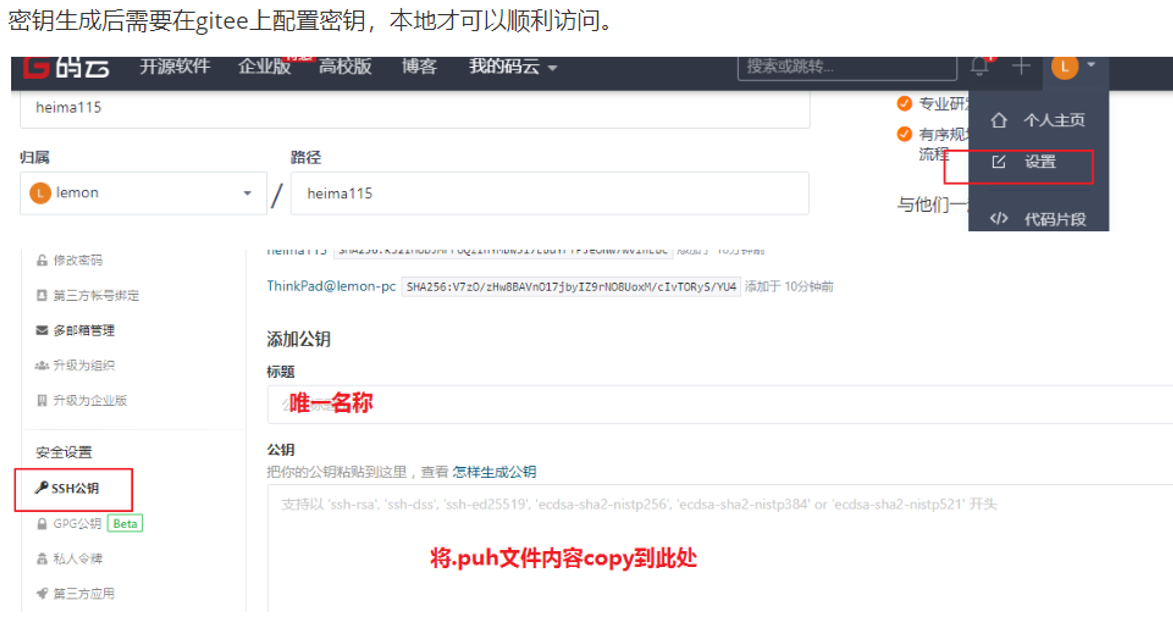
Task: Select 代码片段 from the user menu
Action: (1055, 219)
